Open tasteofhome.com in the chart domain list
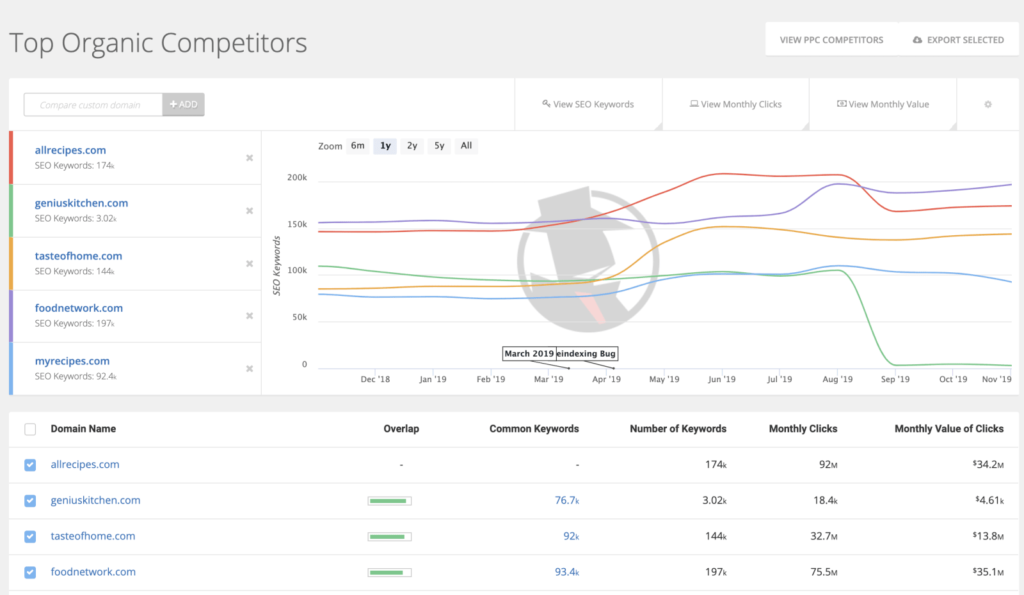The image size is (1024, 595). pyautogui.click(x=78, y=256)
